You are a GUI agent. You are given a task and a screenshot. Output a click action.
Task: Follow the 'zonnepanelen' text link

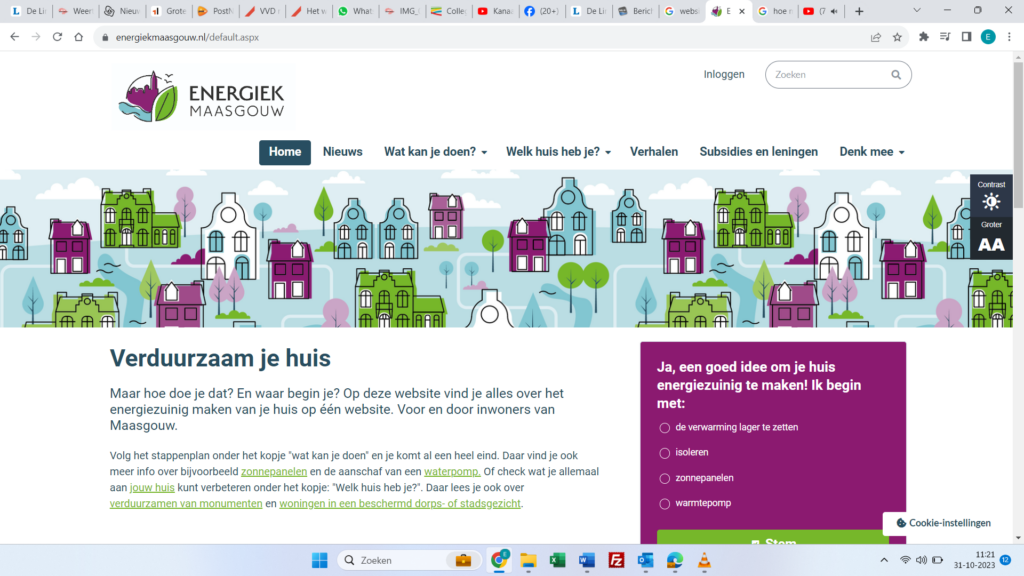pyautogui.click(x=274, y=472)
